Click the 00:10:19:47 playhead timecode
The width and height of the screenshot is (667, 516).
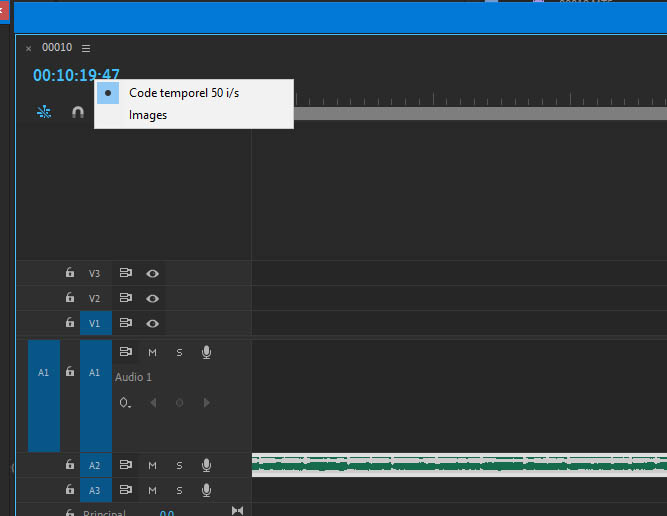click(76, 75)
